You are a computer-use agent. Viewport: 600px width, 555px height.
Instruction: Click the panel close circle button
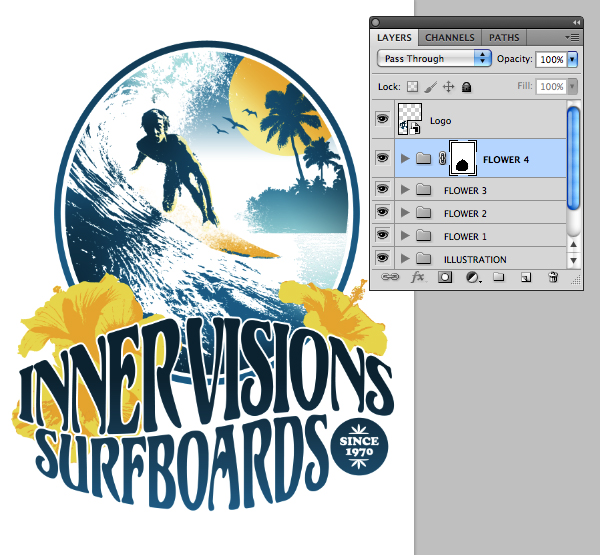click(376, 23)
